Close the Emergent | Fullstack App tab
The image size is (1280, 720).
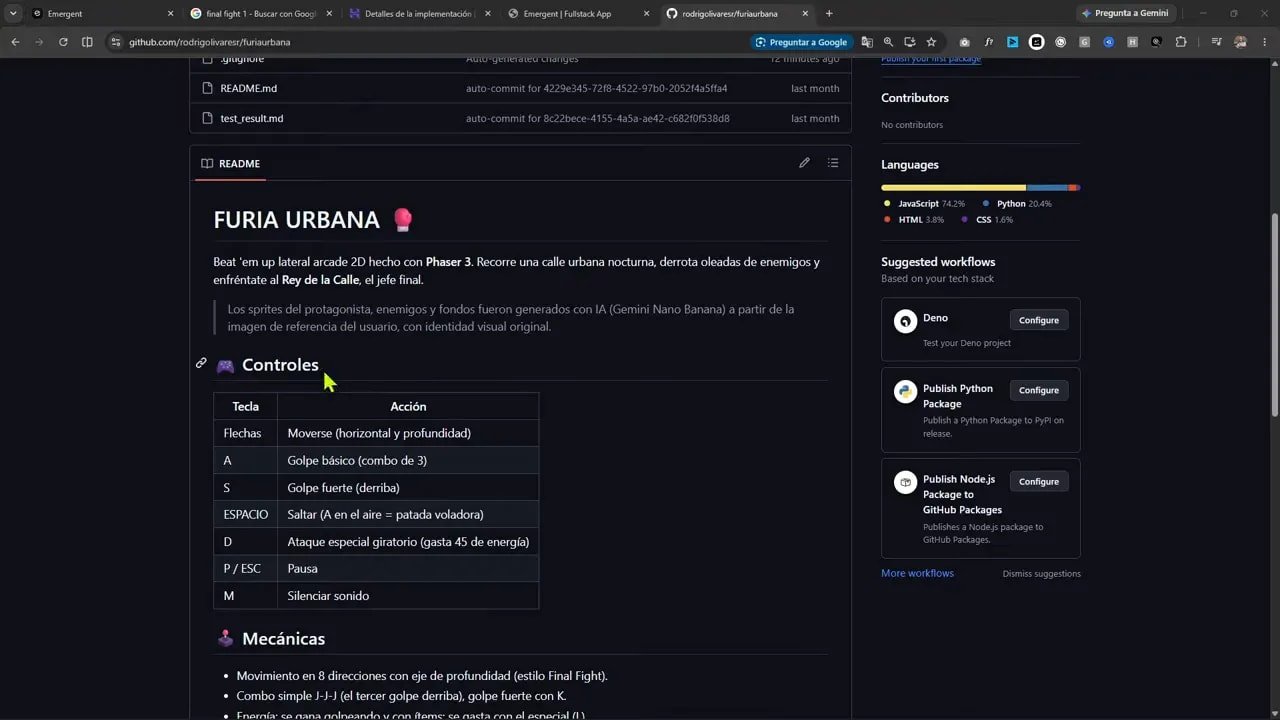(x=646, y=14)
